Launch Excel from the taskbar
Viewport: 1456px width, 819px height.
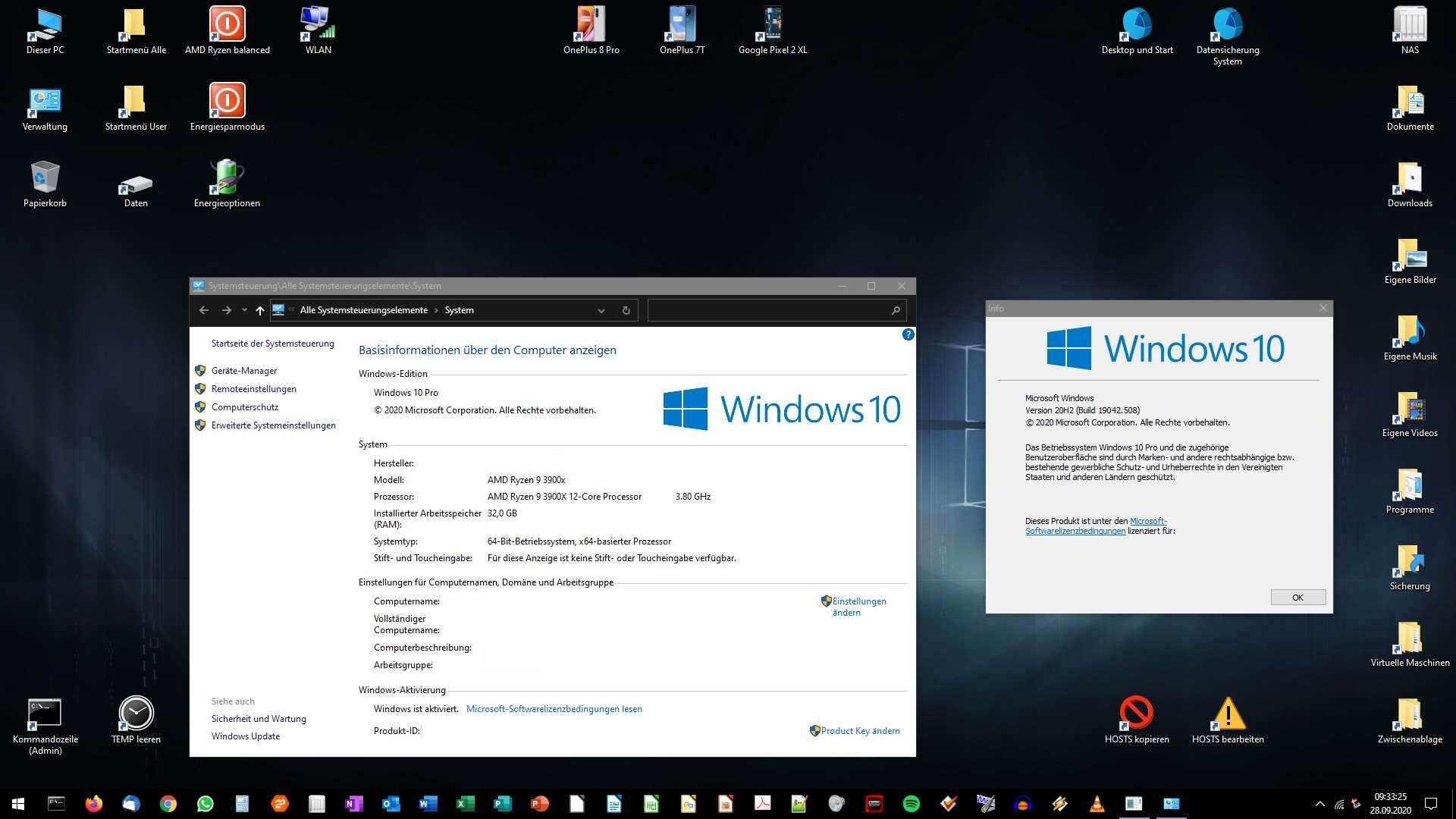[465, 804]
